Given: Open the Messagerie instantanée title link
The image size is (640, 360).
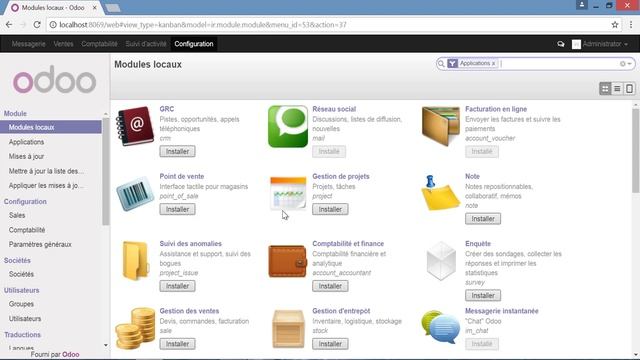Looking at the screenshot, I should coord(502,311).
